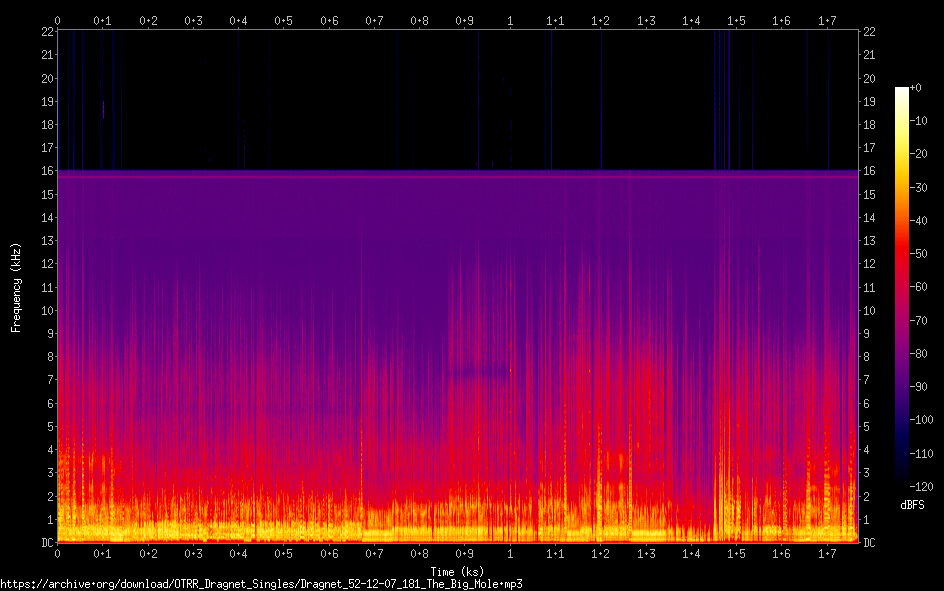Click the 10 kHz tick on the right axis
Viewport: 944px width, 591px height.
coord(869,310)
